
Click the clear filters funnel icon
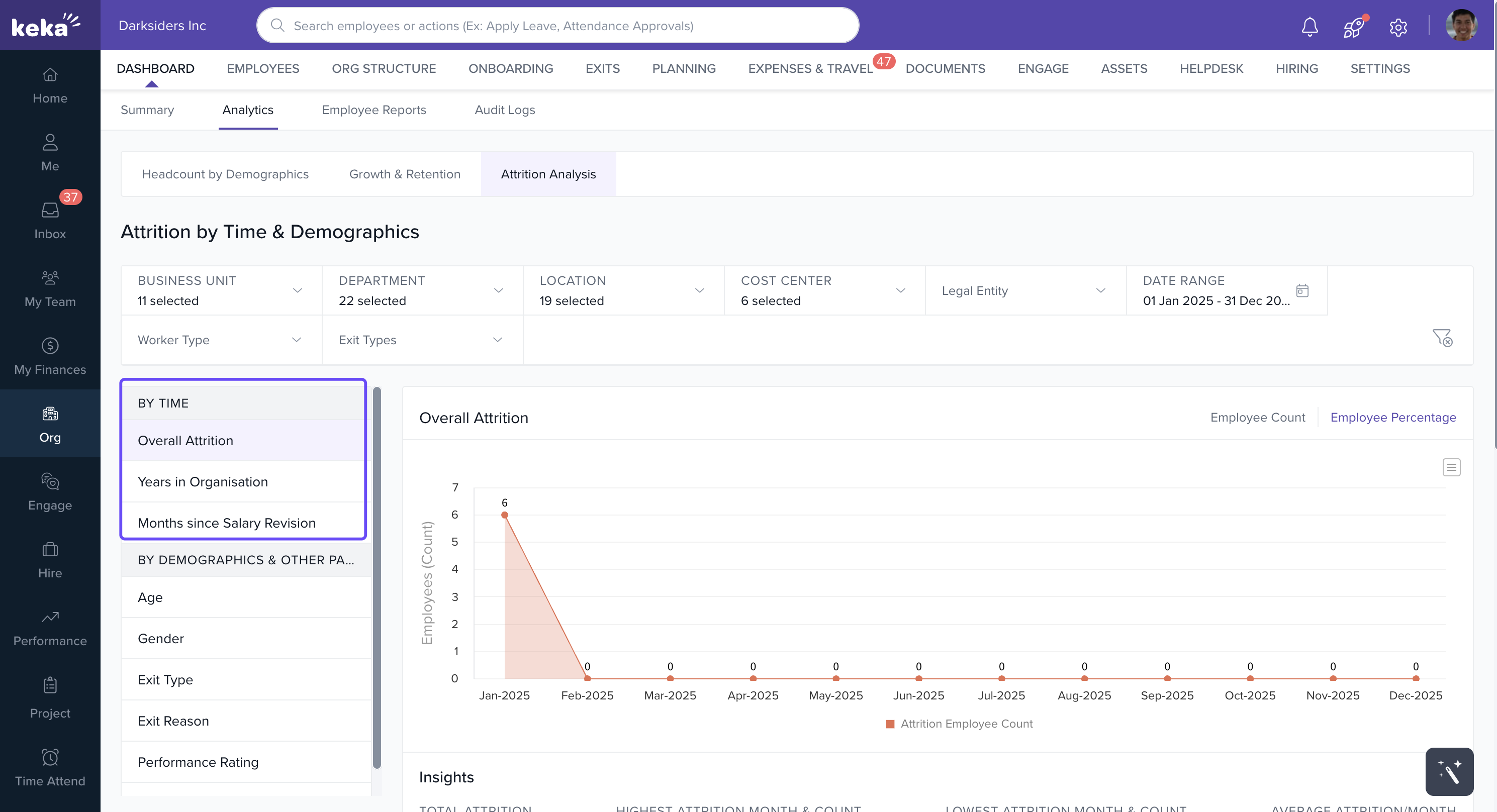coord(1442,338)
